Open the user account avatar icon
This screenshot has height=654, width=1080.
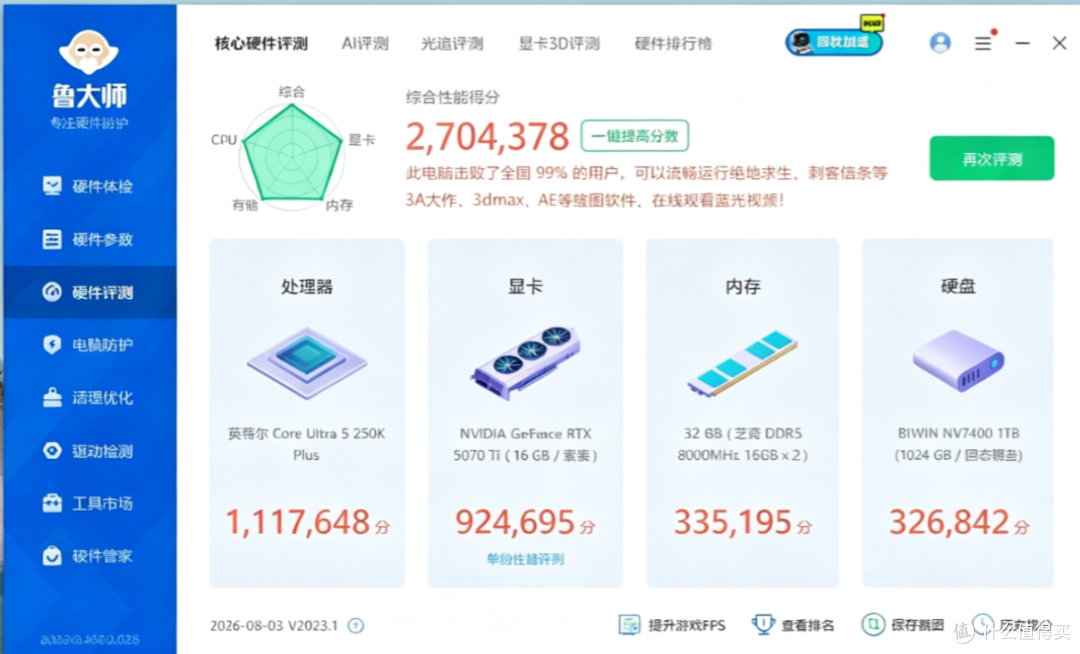[940, 43]
